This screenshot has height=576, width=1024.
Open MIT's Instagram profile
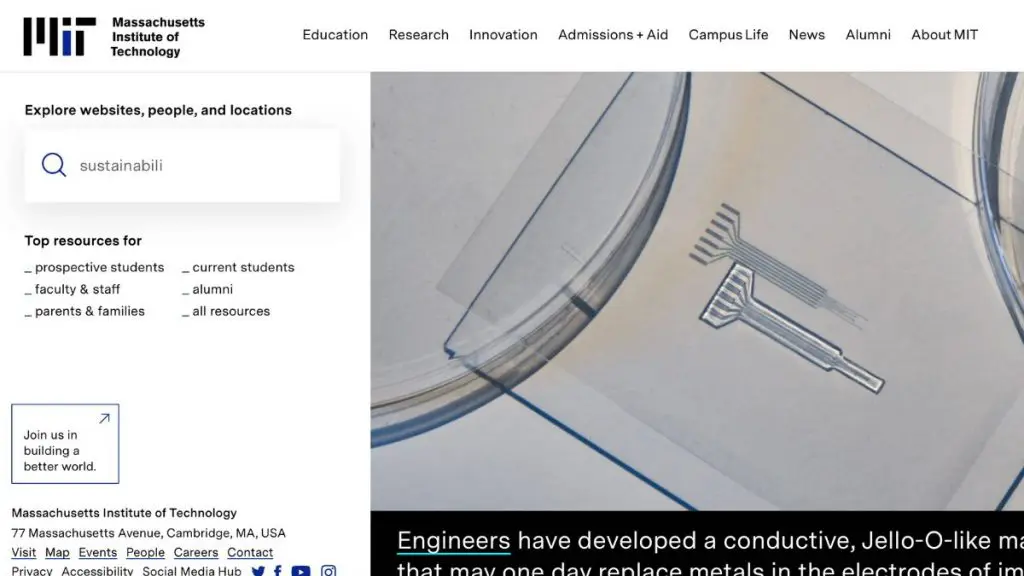(x=328, y=571)
